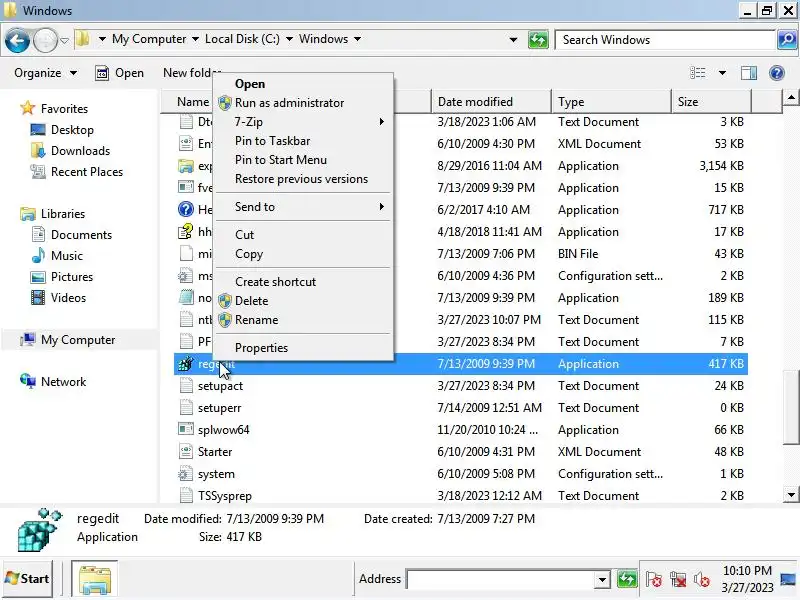Click the Action Center flag tray icon
This screenshot has height=600, width=800.
coord(654,580)
